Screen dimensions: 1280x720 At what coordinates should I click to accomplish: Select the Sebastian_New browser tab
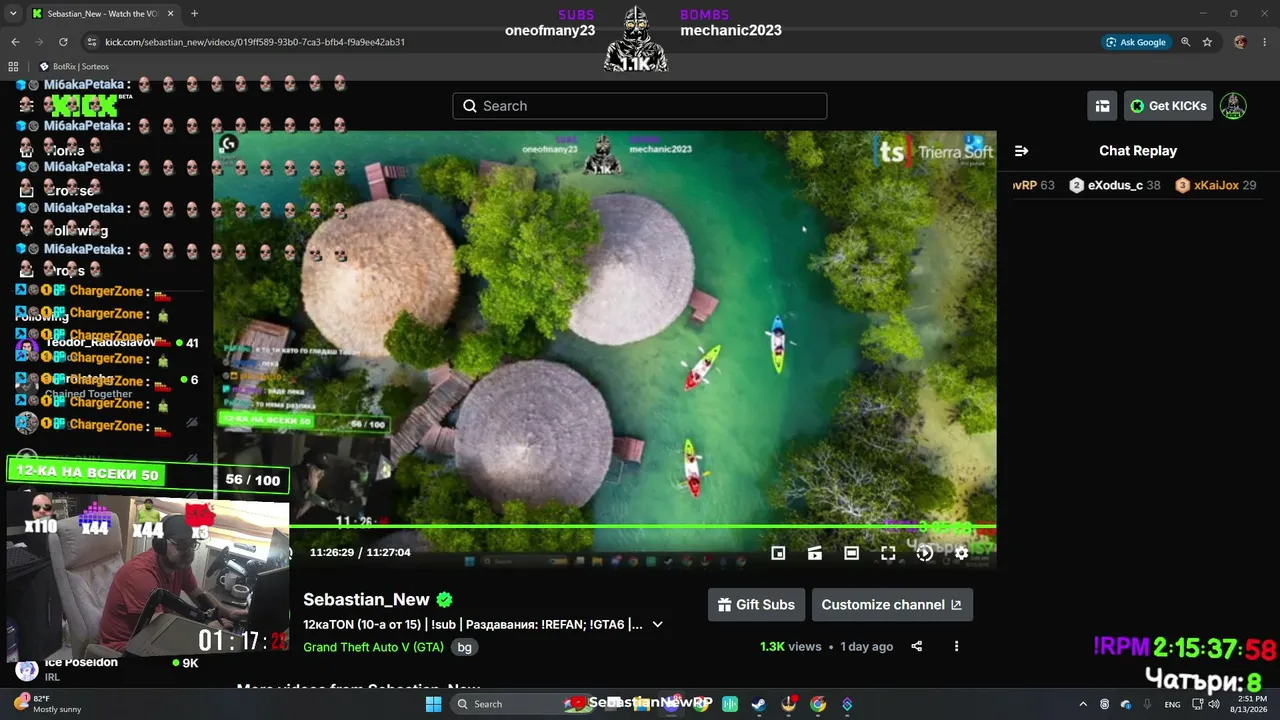[103, 14]
